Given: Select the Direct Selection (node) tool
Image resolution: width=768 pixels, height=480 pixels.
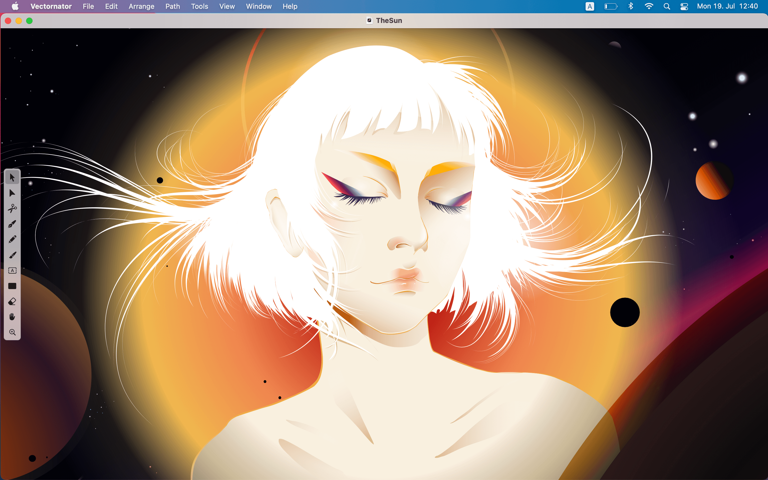Looking at the screenshot, I should pyautogui.click(x=12, y=193).
